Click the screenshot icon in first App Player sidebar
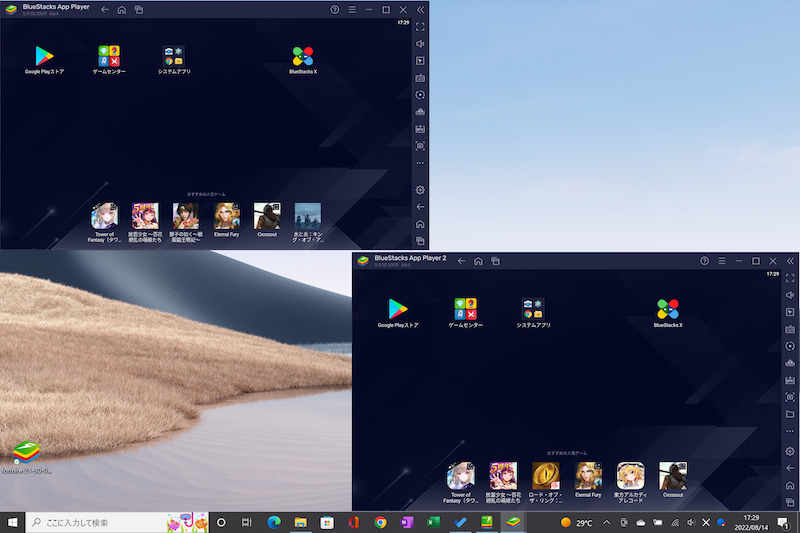800x533 pixels. coord(420,146)
